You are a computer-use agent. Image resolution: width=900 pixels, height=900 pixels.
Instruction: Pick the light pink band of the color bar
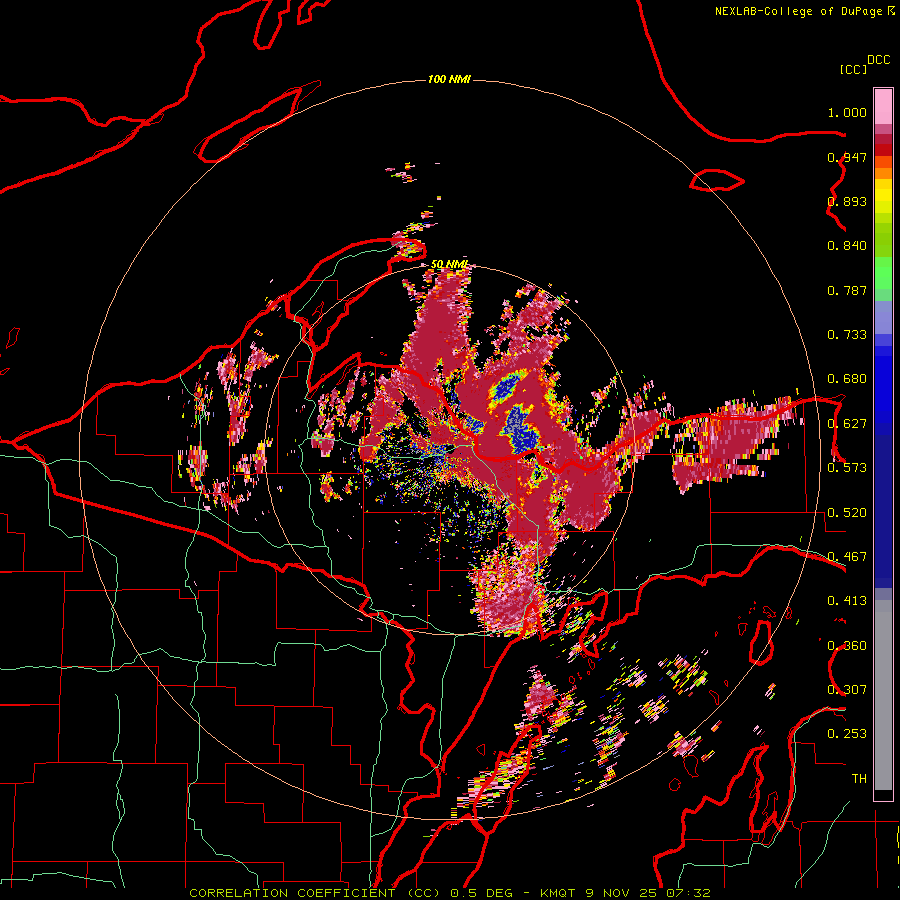[x=883, y=107]
